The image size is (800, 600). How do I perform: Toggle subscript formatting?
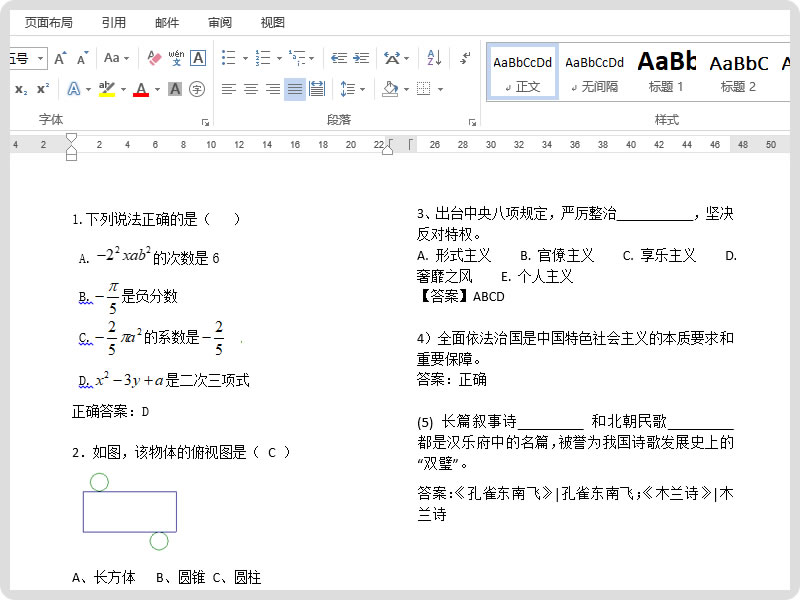pyautogui.click(x=21, y=89)
